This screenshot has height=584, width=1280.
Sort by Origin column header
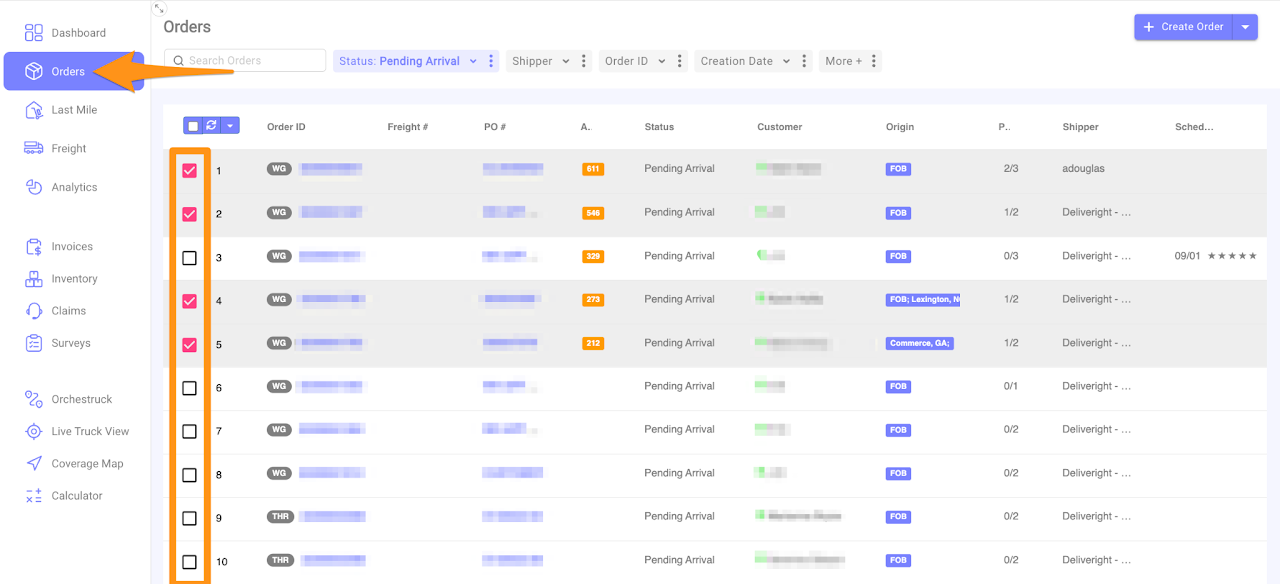900,127
